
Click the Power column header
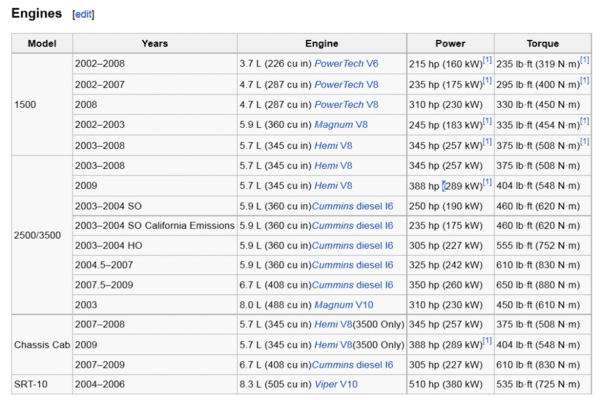[x=450, y=43]
